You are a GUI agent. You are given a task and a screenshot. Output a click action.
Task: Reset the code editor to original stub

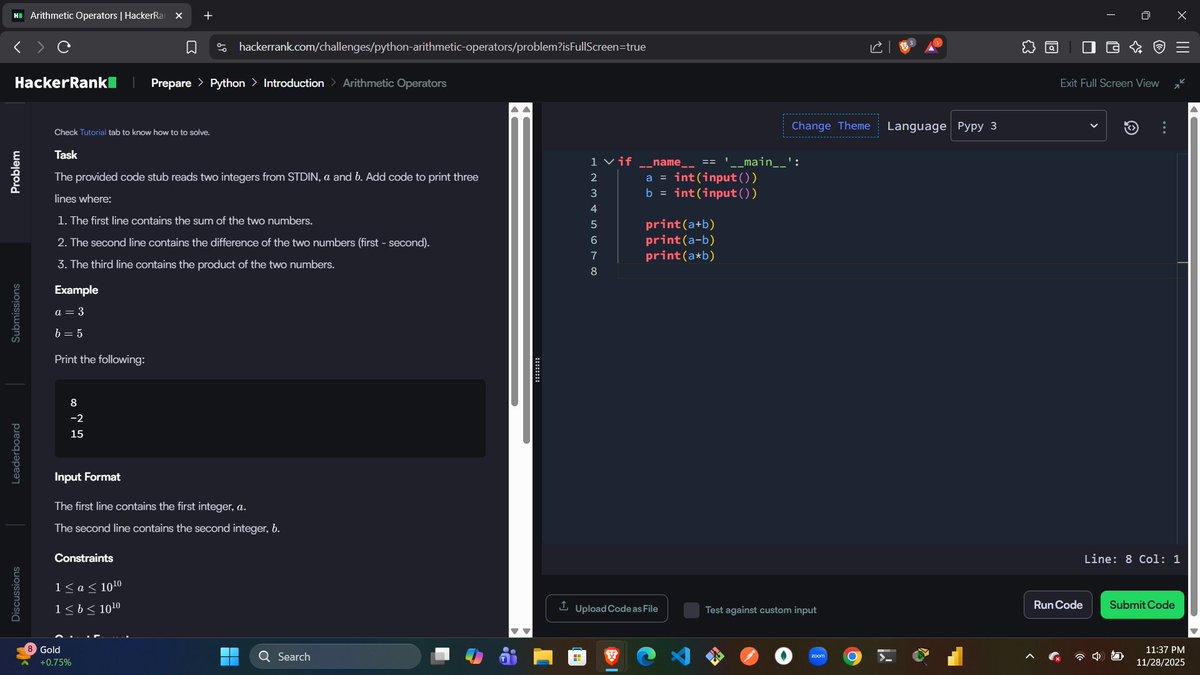click(x=1130, y=126)
